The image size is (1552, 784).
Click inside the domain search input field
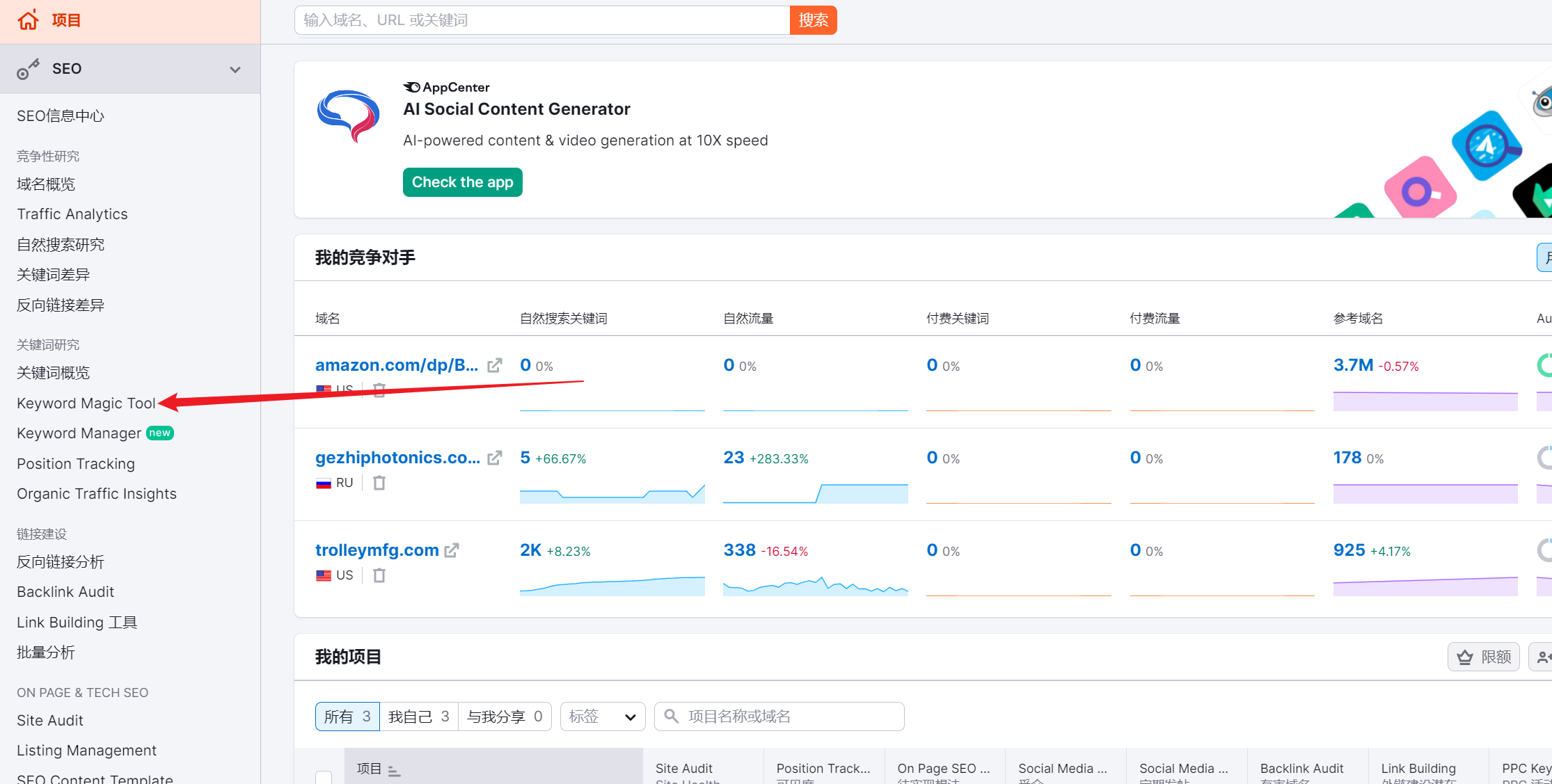[x=543, y=19]
